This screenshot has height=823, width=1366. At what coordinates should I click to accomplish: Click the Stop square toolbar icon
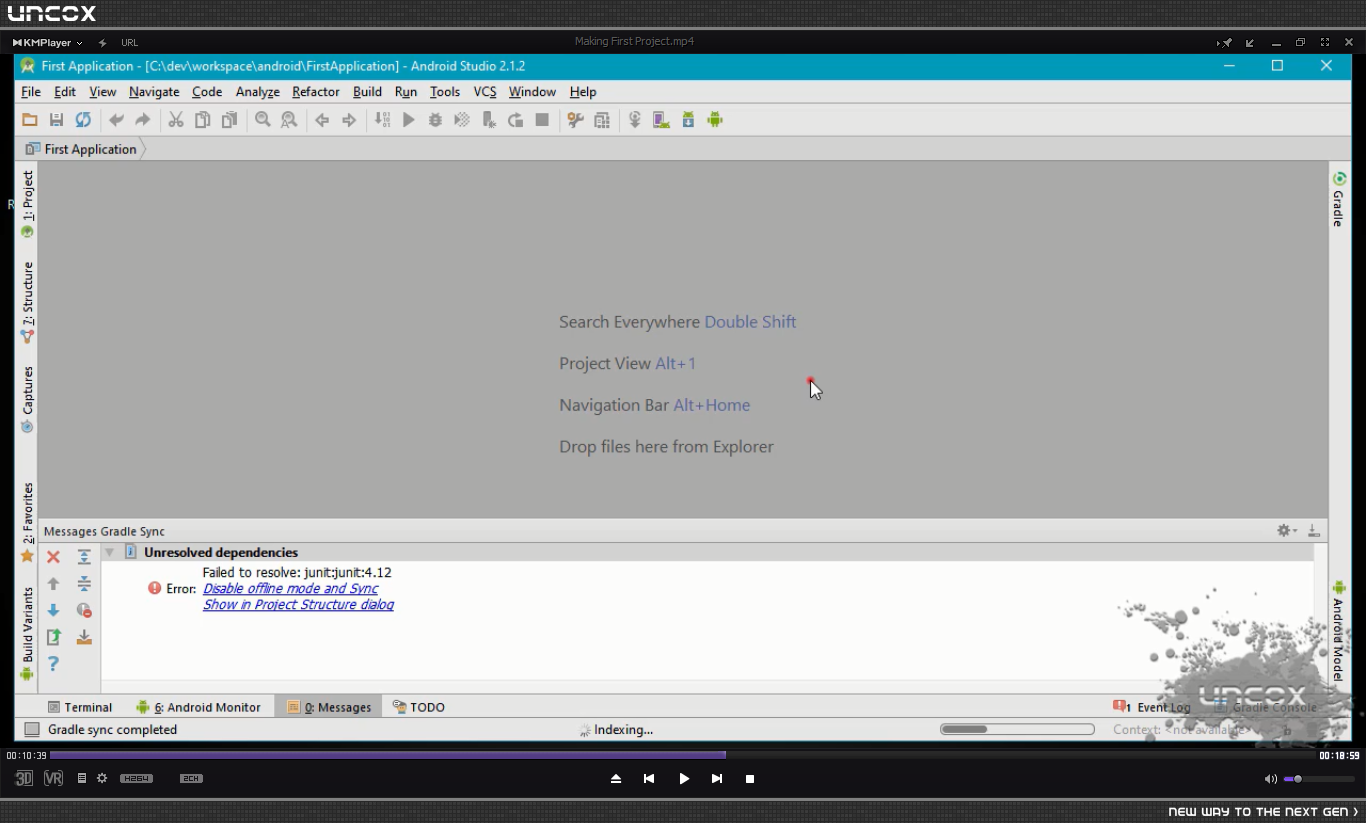(542, 120)
